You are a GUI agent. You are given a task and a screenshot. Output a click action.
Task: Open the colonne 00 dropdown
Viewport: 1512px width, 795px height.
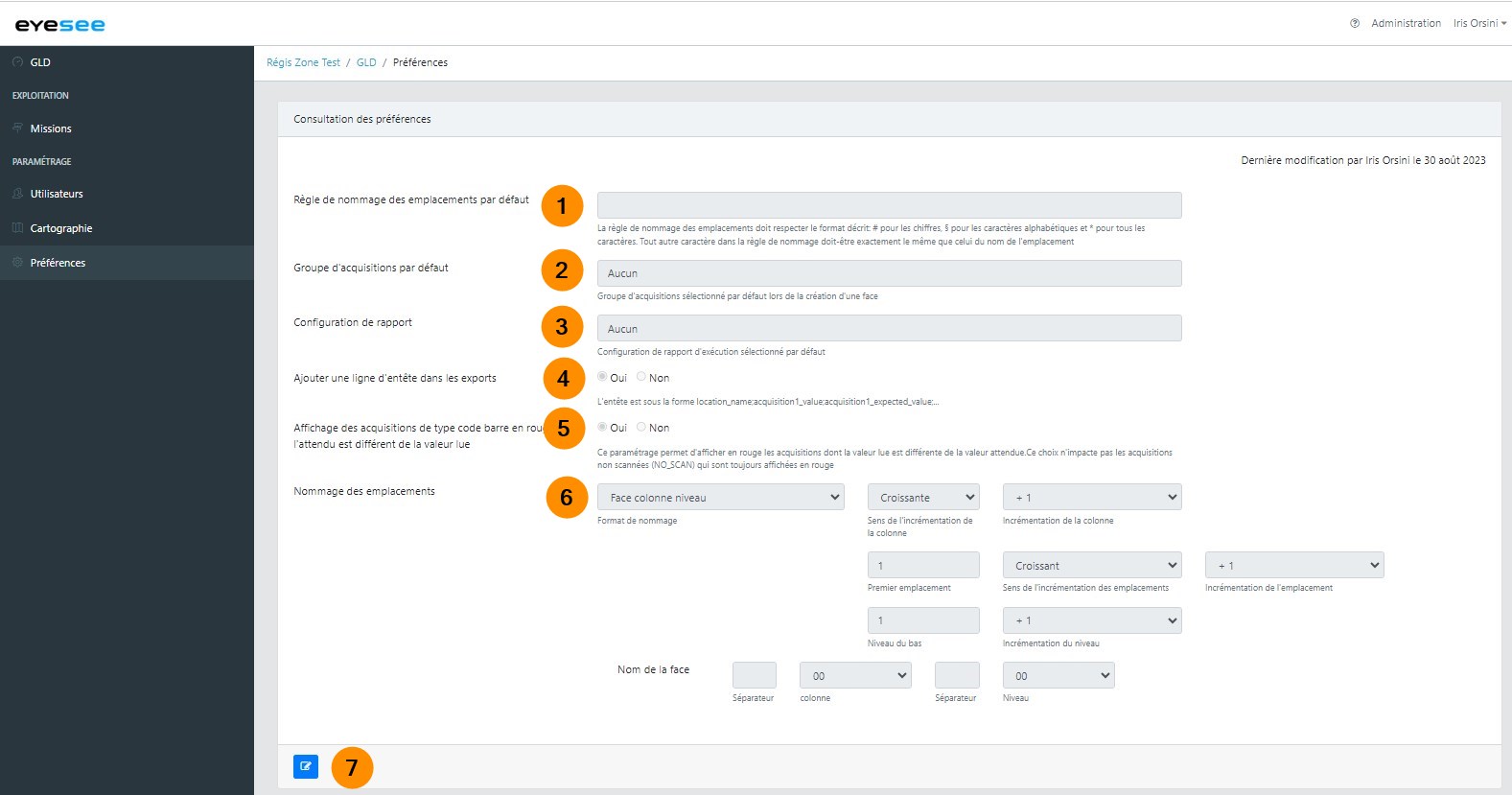(855, 675)
